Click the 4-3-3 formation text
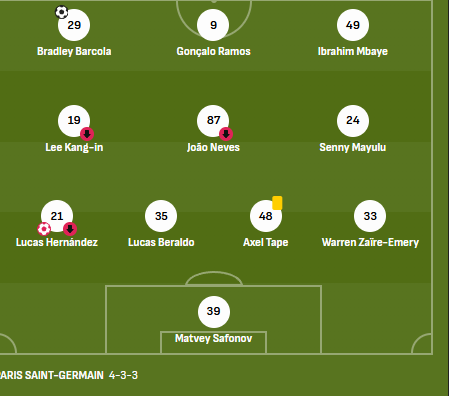 coord(123,375)
